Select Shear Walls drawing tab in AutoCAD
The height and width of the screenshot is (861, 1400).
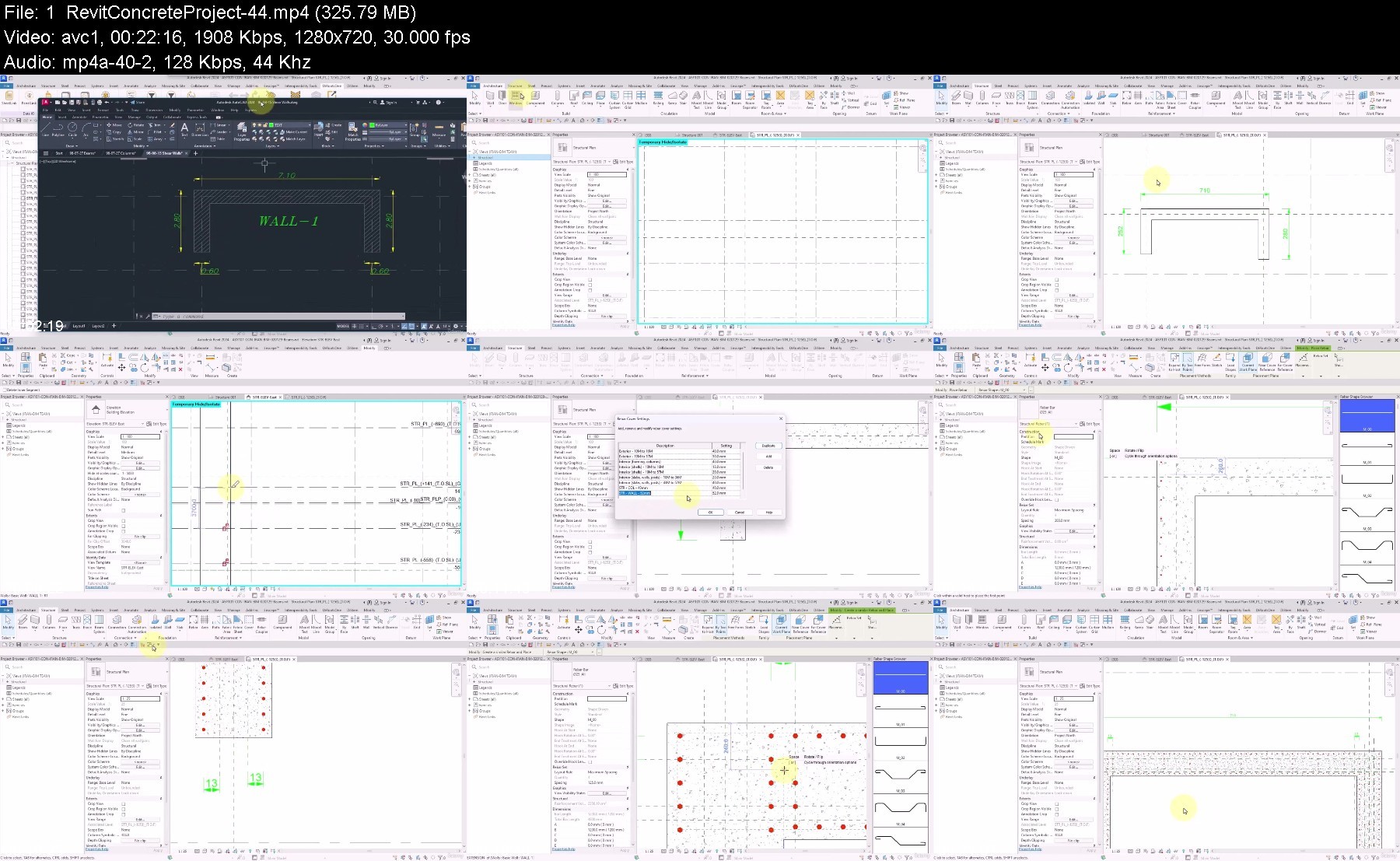pos(164,153)
